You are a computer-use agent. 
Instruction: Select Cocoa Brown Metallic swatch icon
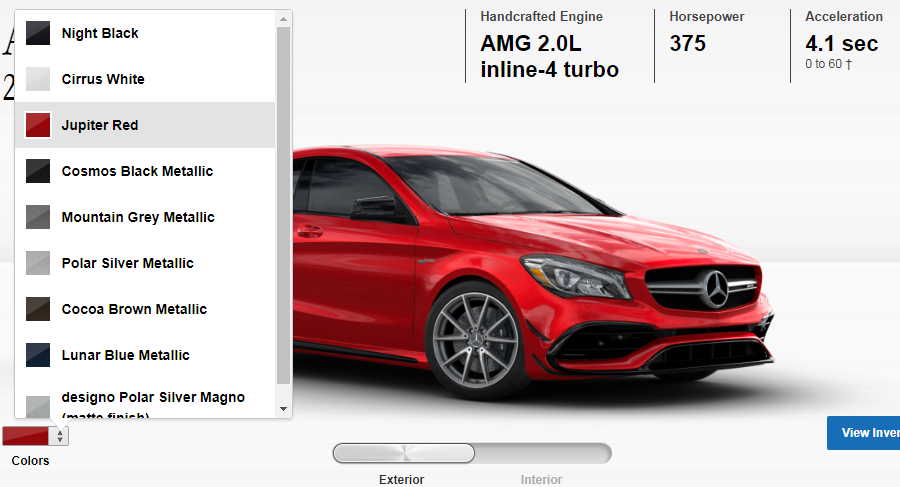38,309
